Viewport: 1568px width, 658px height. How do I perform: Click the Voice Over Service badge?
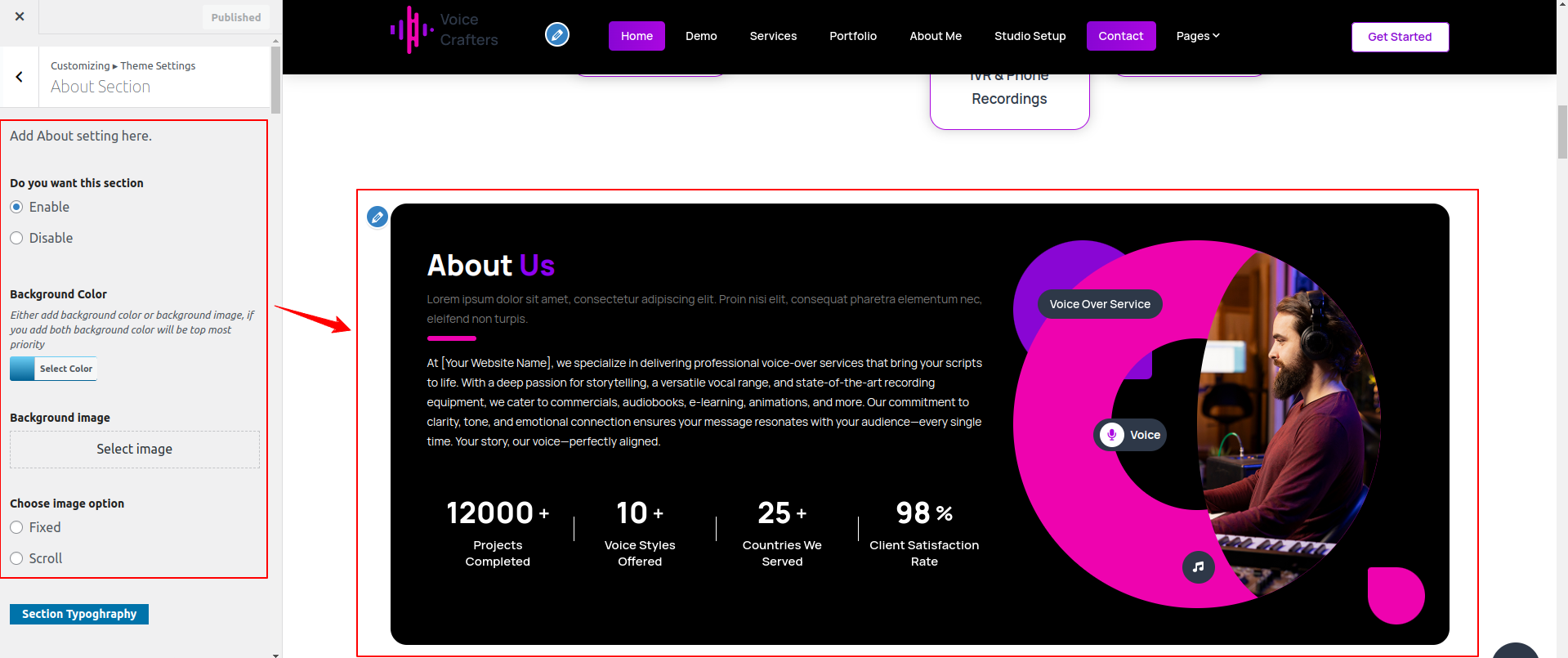(1099, 304)
